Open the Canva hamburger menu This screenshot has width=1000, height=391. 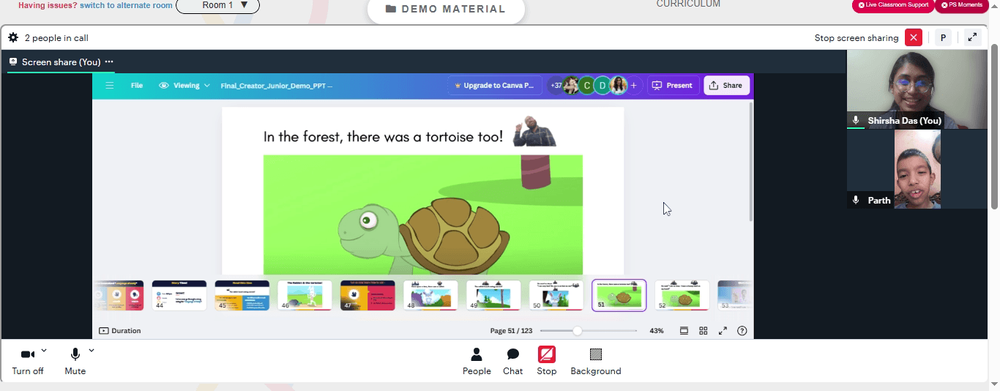(110, 85)
